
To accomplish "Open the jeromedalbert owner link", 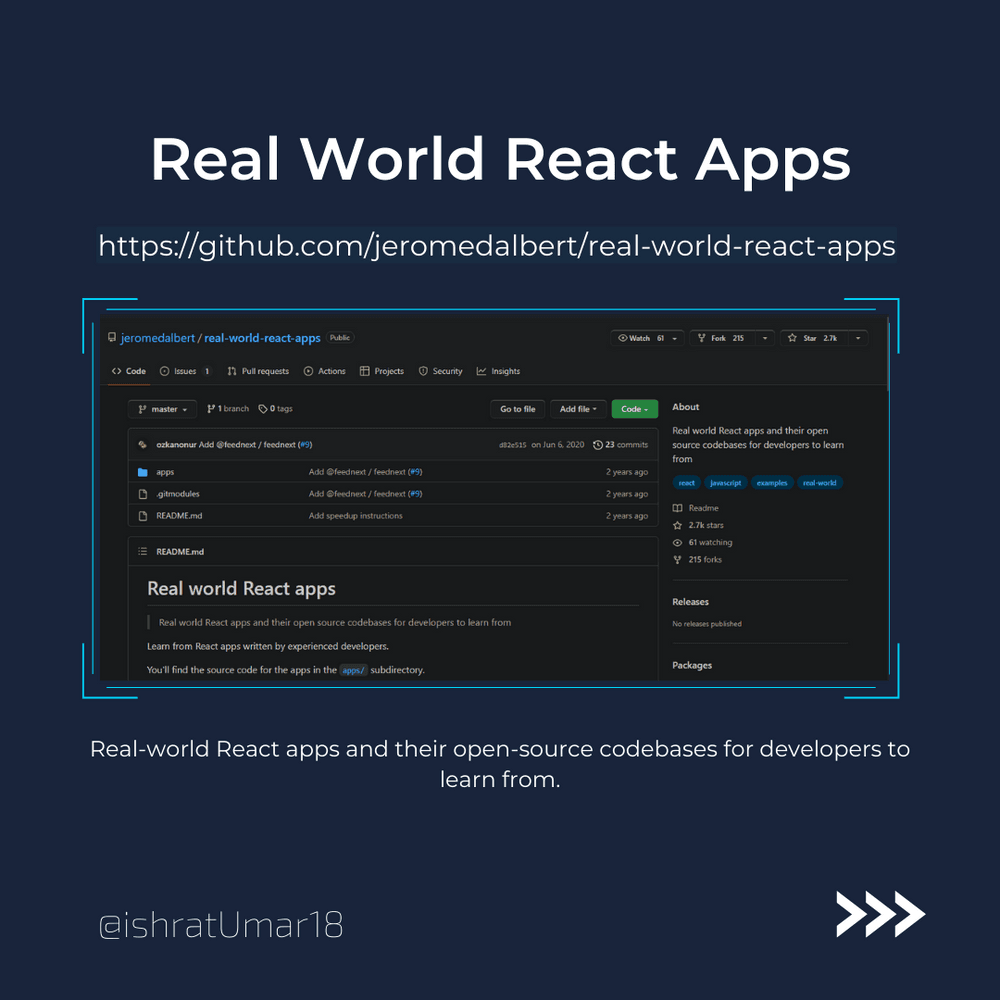I will coord(158,338).
